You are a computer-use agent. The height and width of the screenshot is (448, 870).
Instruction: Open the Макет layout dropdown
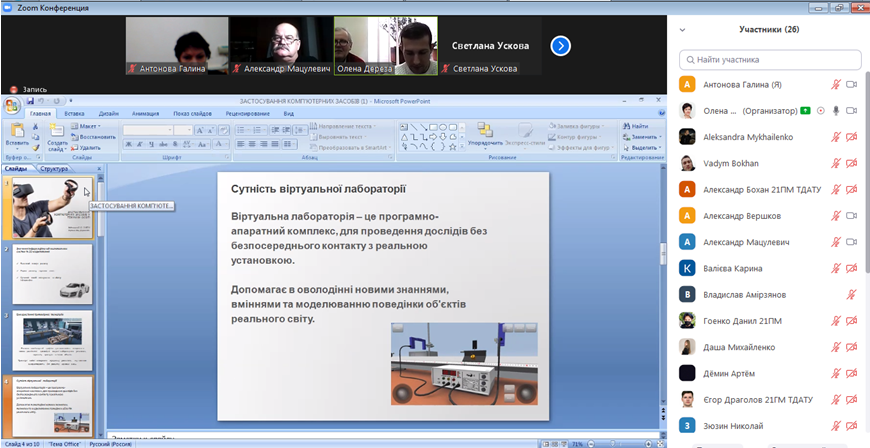click(x=90, y=127)
